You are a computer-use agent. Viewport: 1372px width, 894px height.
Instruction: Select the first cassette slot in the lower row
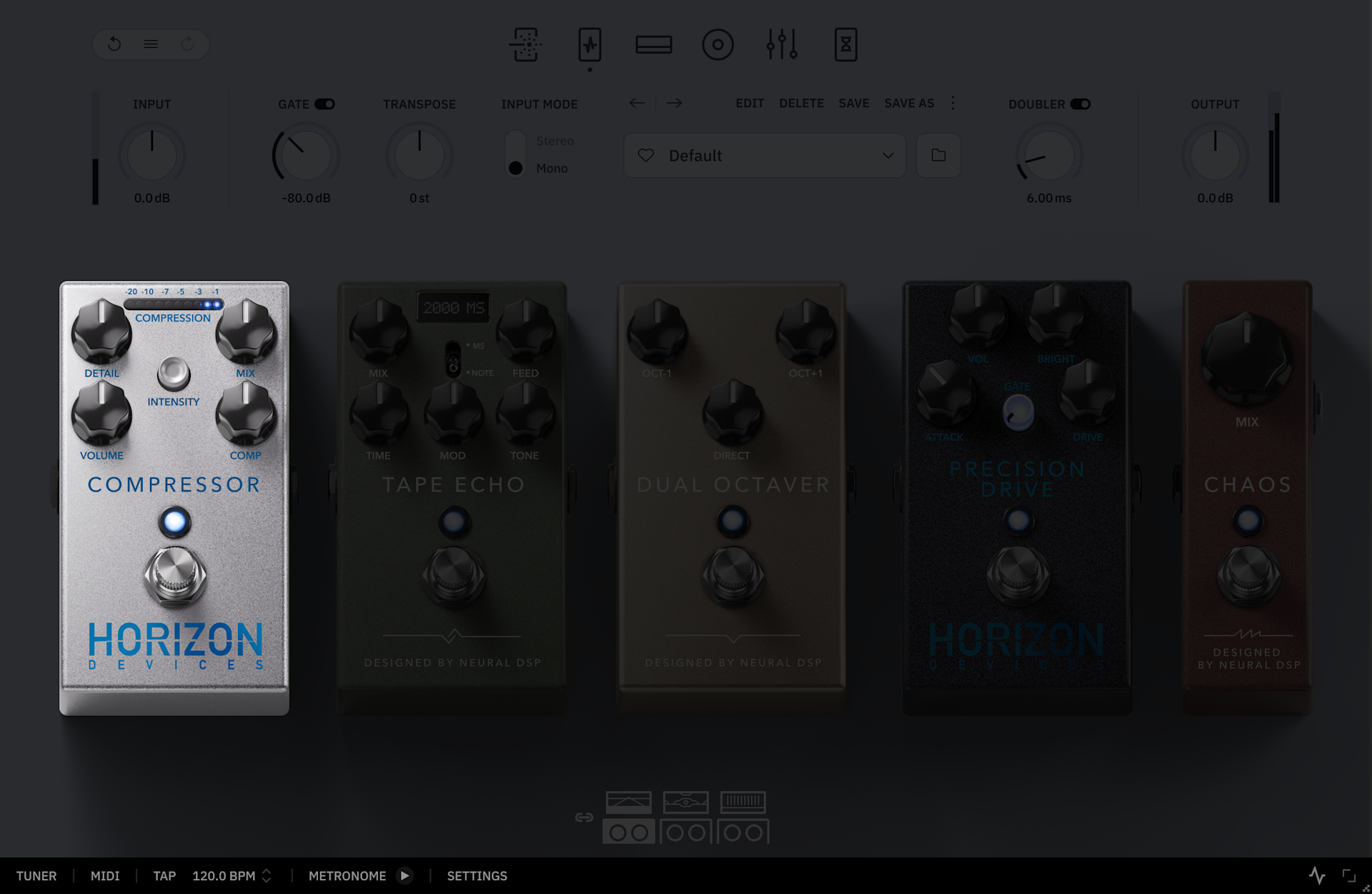point(629,832)
